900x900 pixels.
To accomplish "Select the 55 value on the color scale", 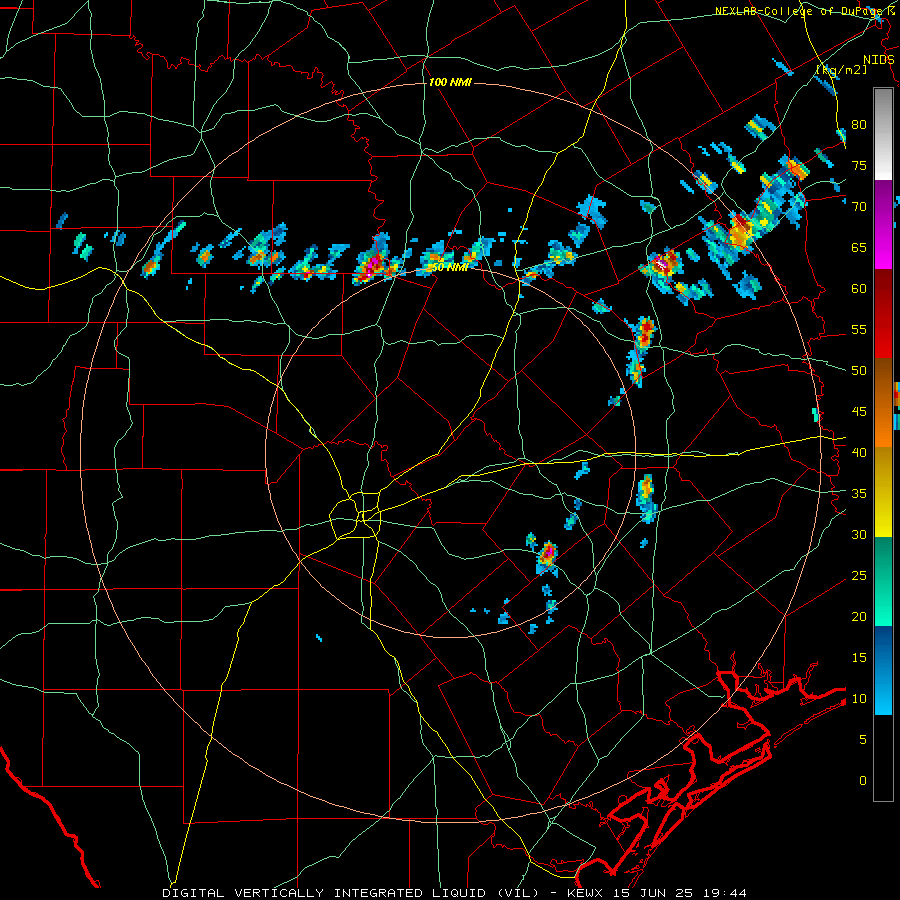I will pyautogui.click(x=859, y=329).
